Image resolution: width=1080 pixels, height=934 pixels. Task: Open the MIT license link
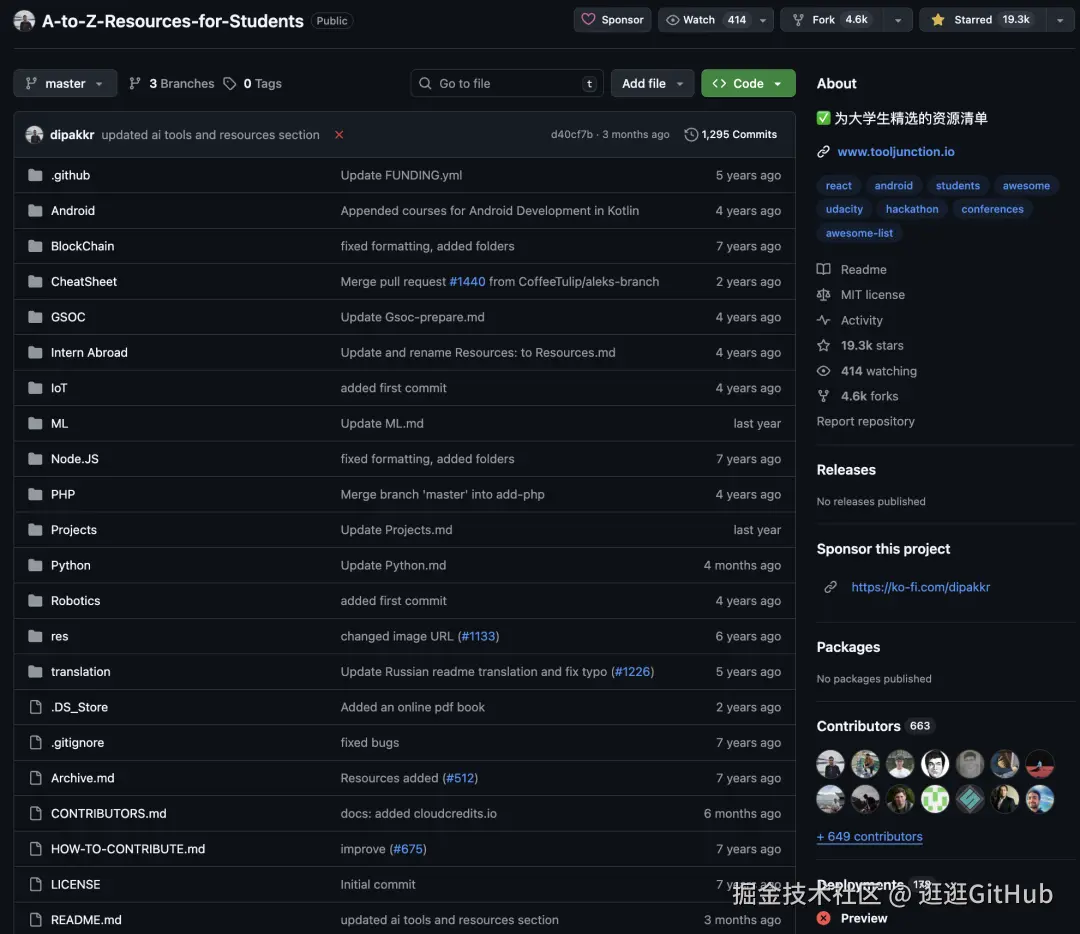point(861,295)
